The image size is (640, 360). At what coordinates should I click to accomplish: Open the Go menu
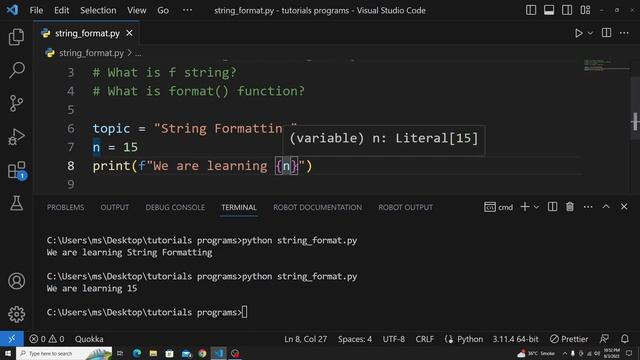coord(163,10)
